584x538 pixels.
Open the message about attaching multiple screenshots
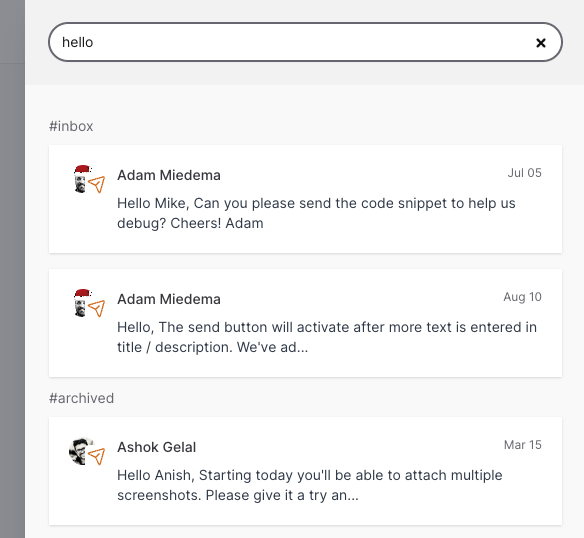pos(305,471)
